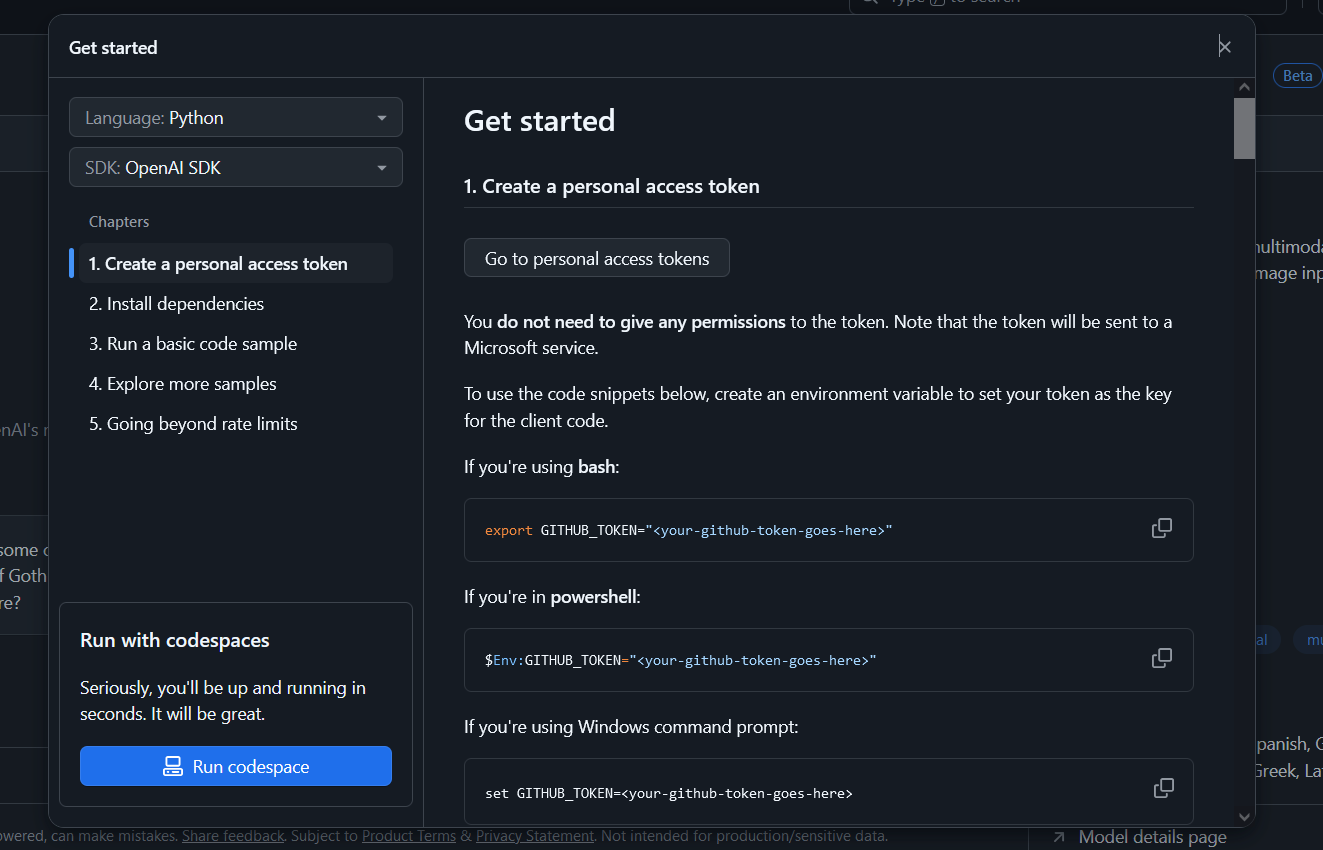Open Model details page link behind dialog
The height and width of the screenshot is (850, 1323).
tap(1152, 838)
